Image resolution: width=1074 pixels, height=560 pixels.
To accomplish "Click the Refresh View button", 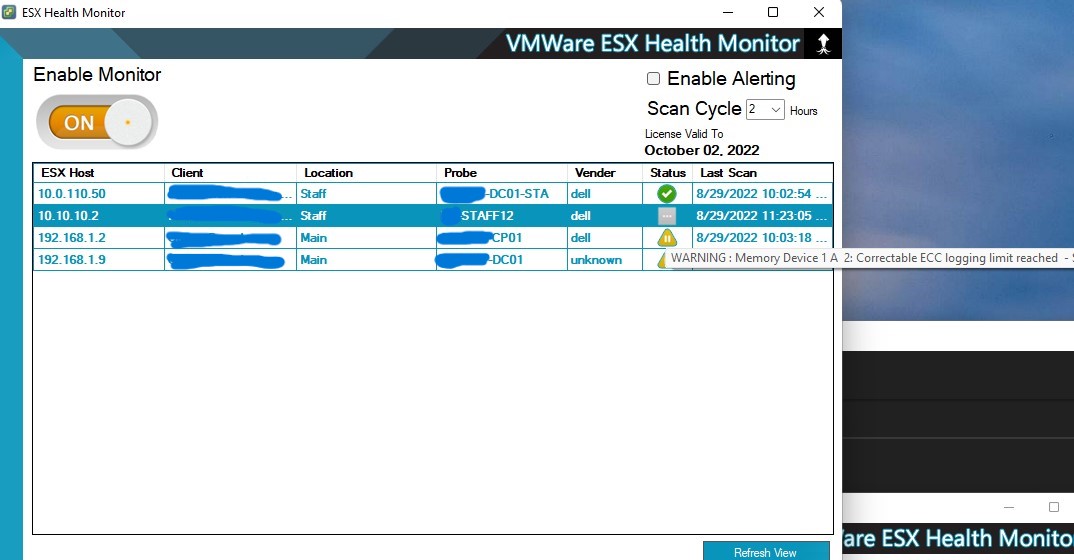I will [x=766, y=552].
